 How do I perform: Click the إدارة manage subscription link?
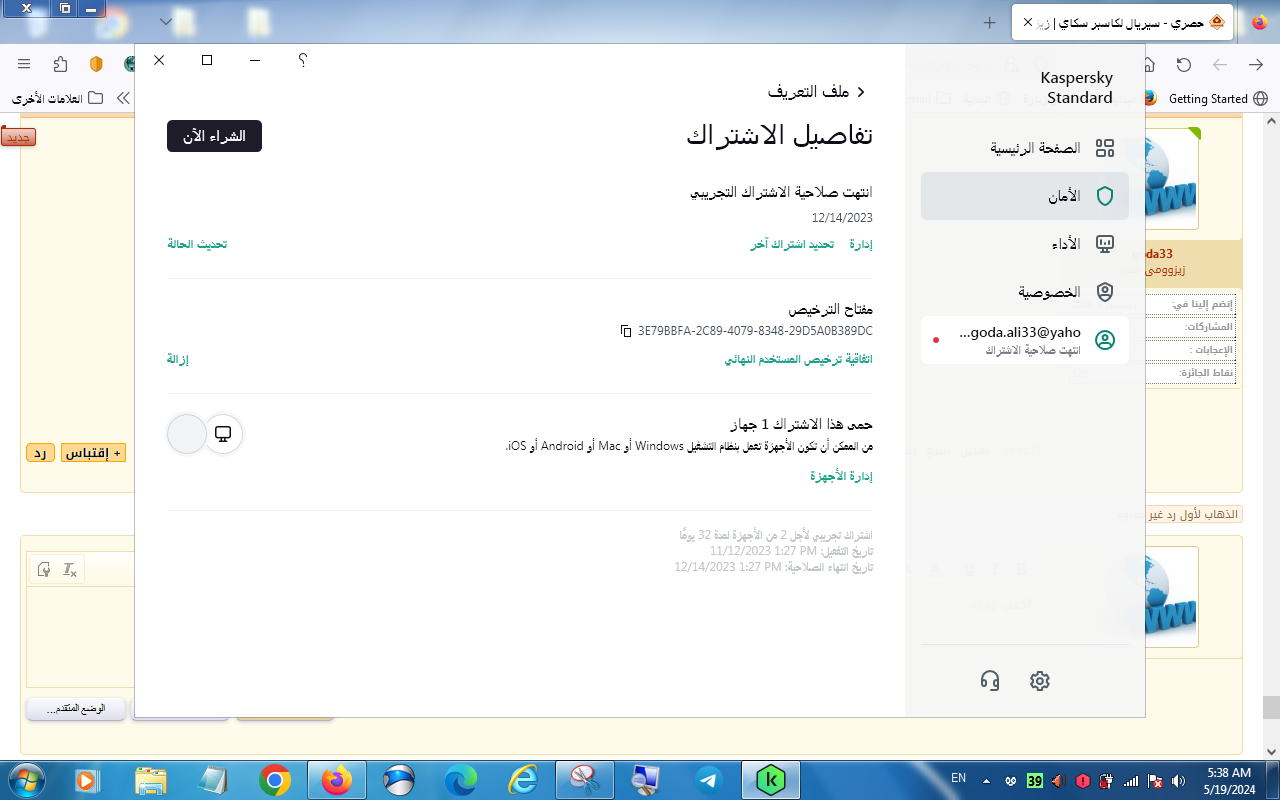(x=861, y=244)
